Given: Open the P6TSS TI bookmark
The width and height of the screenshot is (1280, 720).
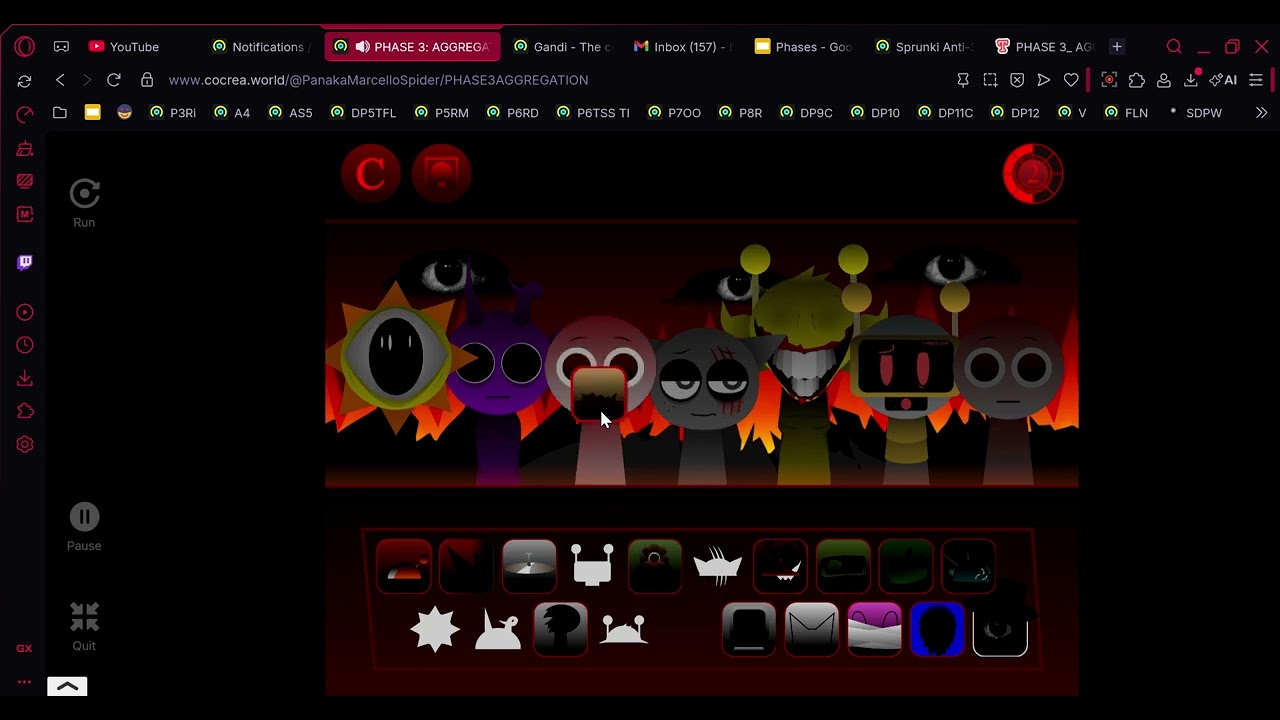Looking at the screenshot, I should [594, 113].
